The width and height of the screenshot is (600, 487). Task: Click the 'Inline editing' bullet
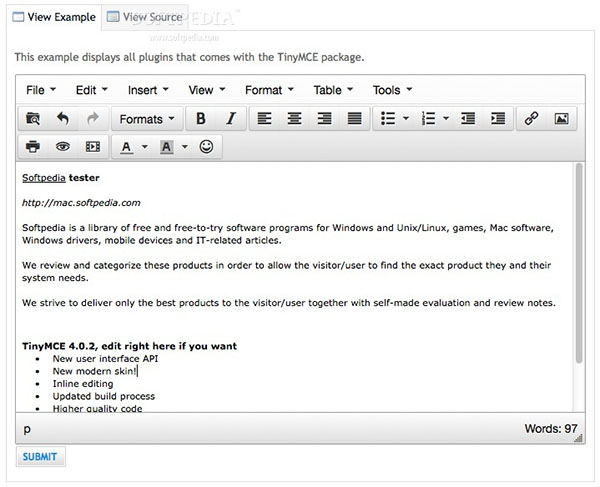click(x=83, y=384)
